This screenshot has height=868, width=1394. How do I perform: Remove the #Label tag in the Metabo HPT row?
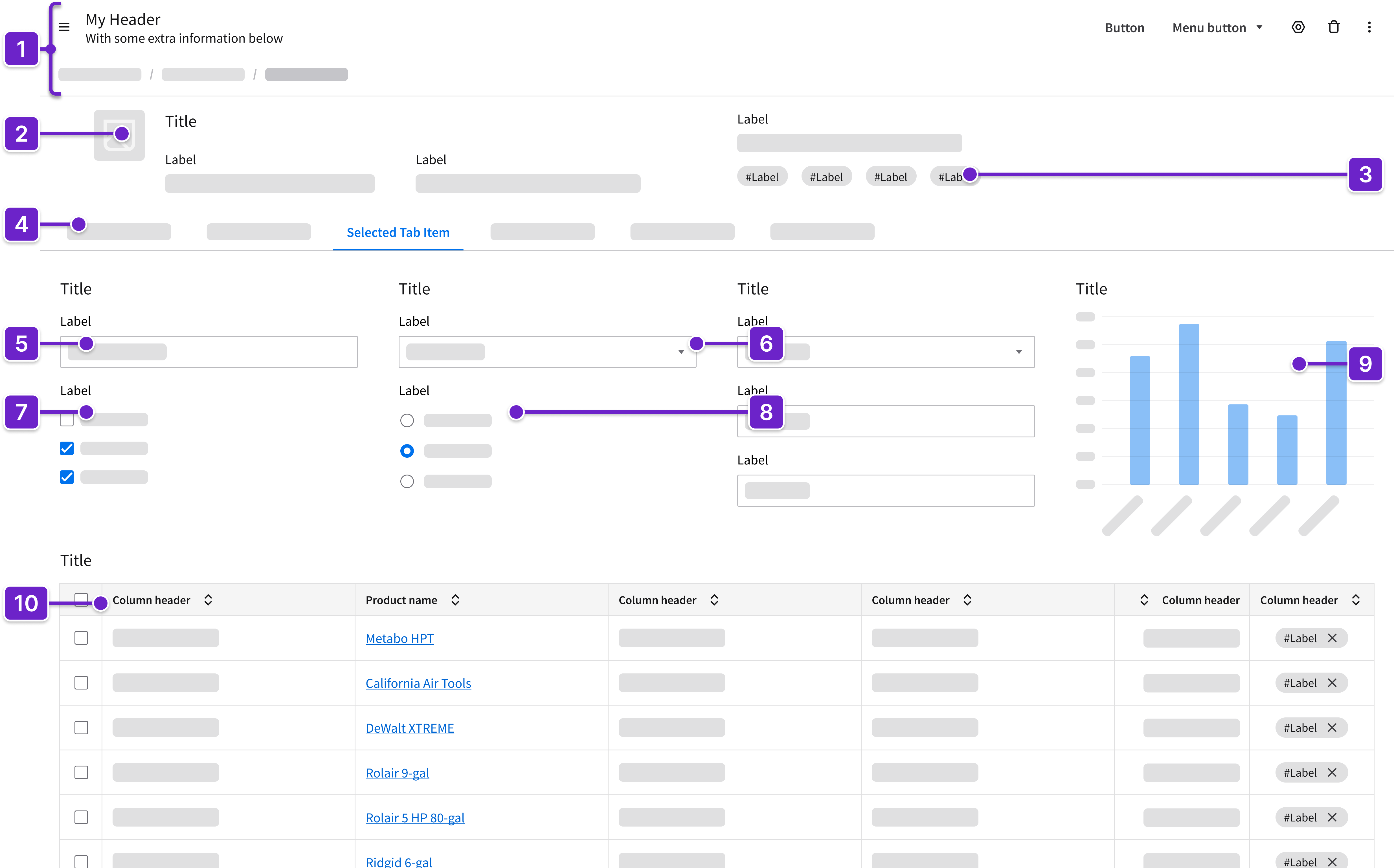click(x=1332, y=638)
